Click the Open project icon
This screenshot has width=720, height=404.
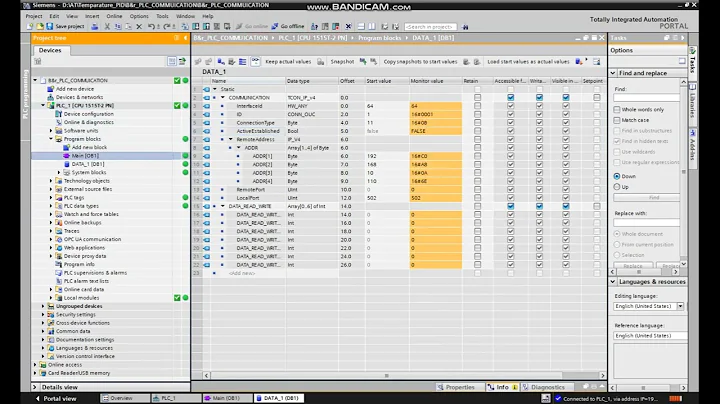[39, 26]
